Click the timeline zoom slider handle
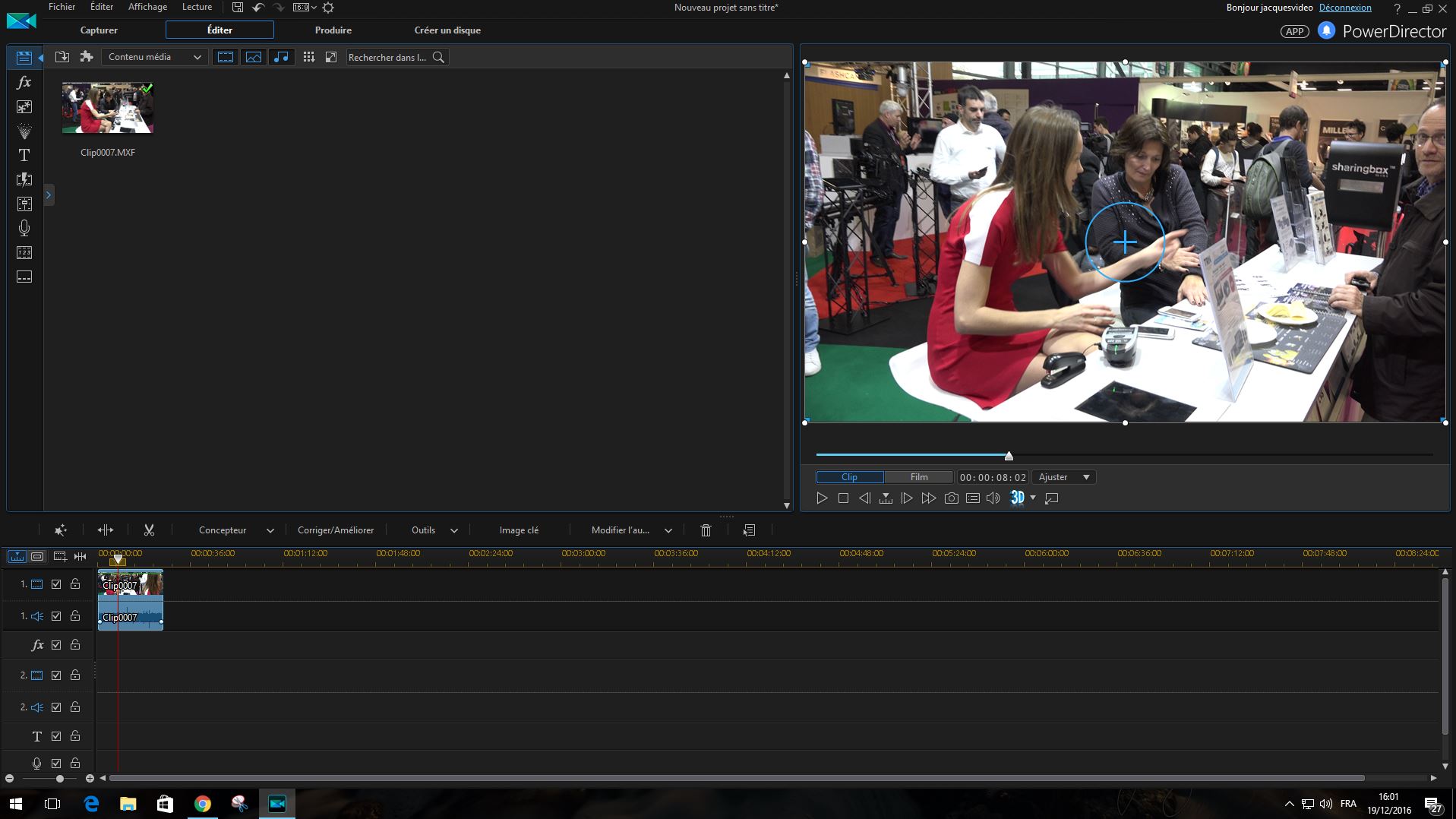1456x819 pixels. pos(60,779)
